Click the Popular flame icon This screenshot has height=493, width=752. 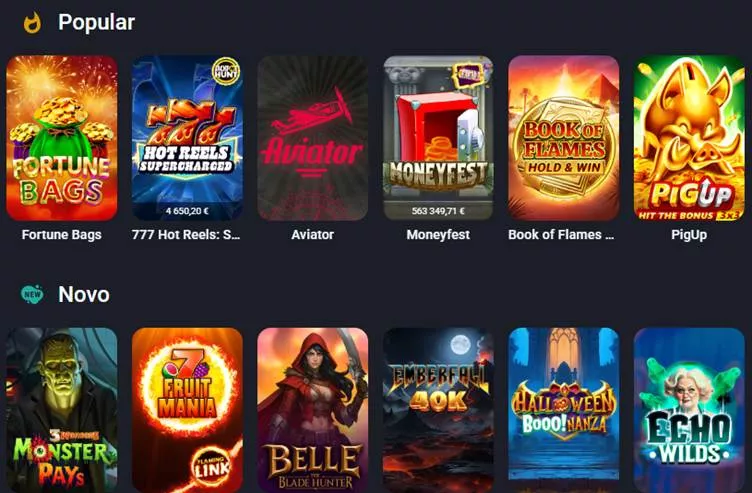point(32,23)
